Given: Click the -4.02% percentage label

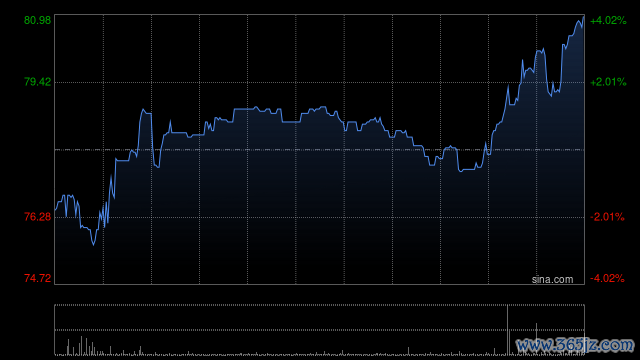Looking at the screenshot, I should [607, 278].
